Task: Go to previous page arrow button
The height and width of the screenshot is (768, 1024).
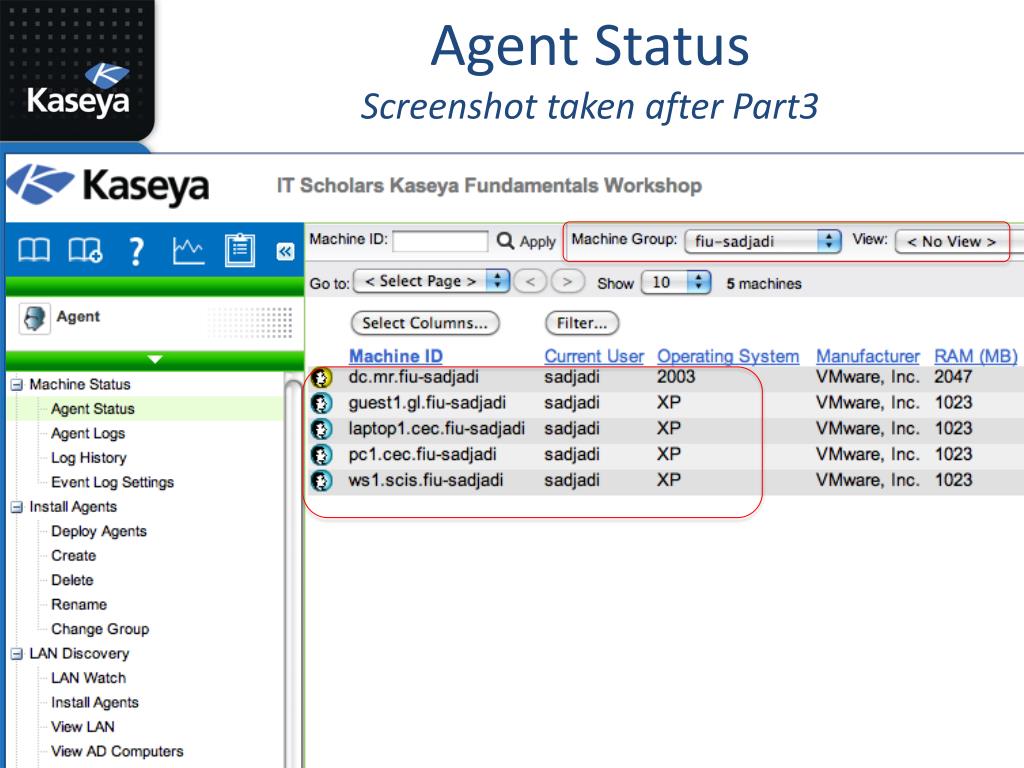Action: click(530, 282)
